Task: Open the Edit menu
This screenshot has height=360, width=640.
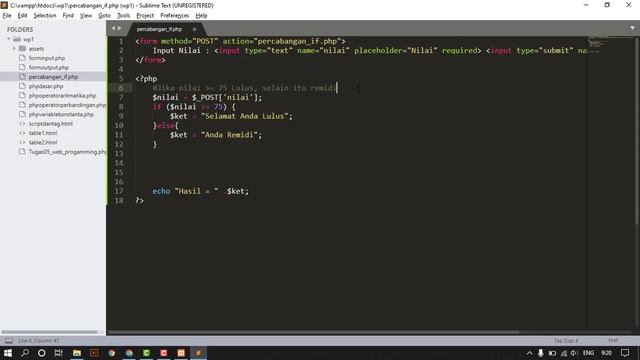Action: click(22, 16)
